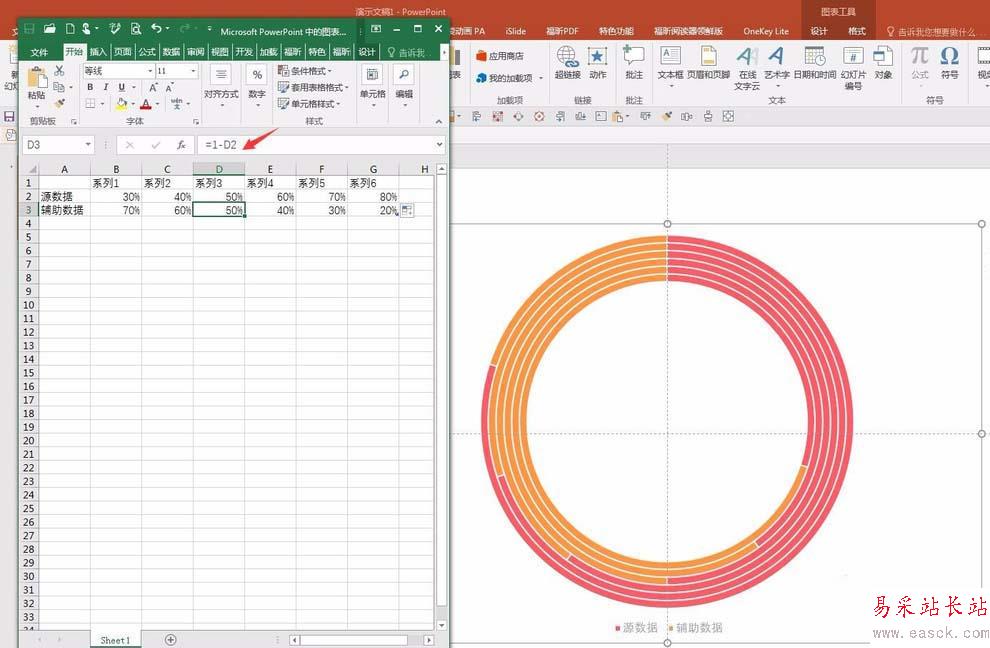
Task: Insert an object (对象) in PowerPoint
Action: coord(883,63)
